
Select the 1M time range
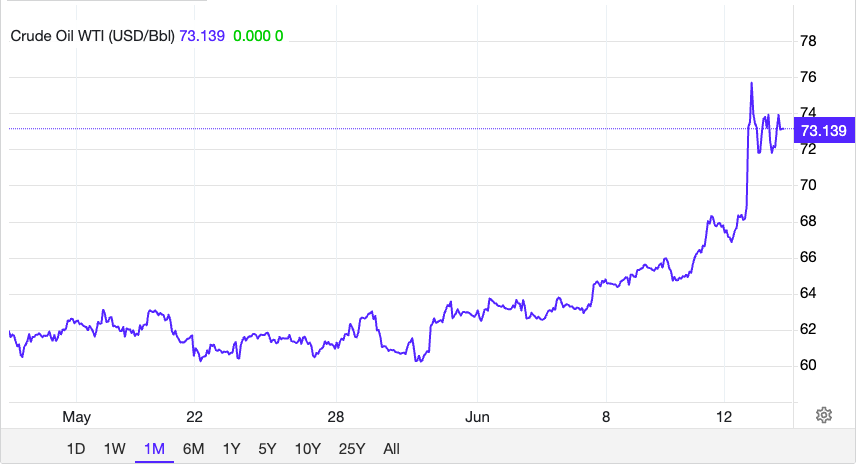coord(154,450)
